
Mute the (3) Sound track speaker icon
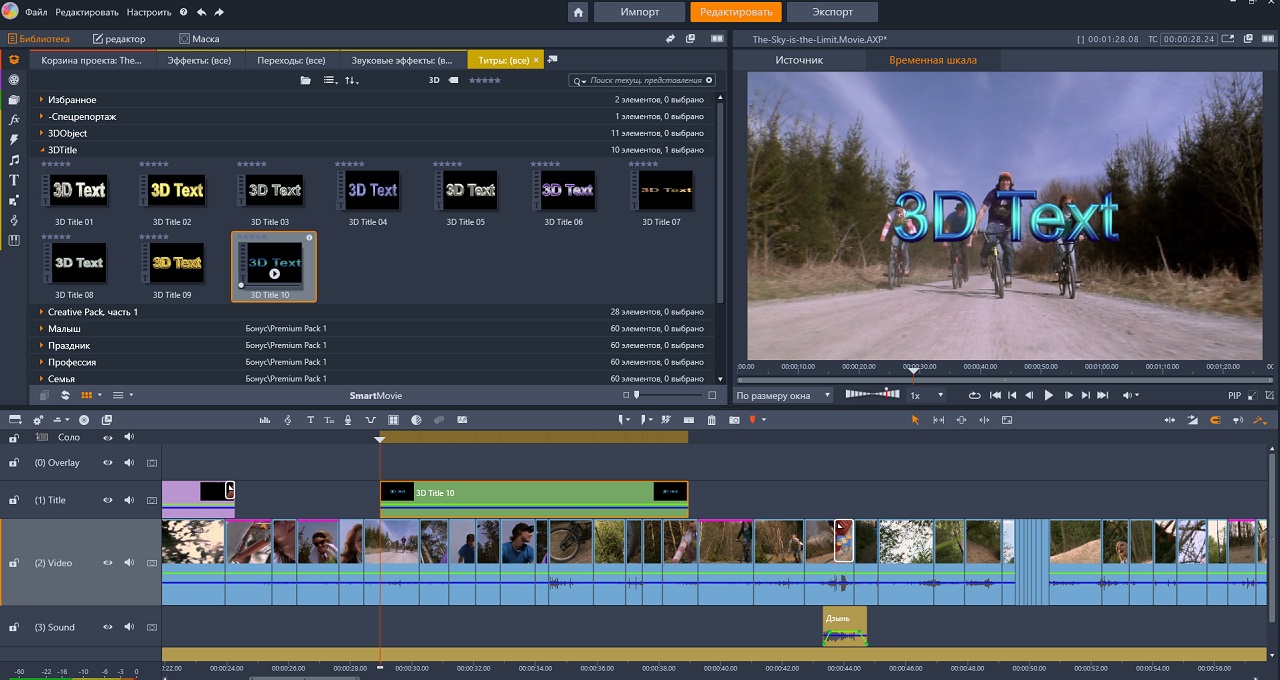(x=129, y=627)
